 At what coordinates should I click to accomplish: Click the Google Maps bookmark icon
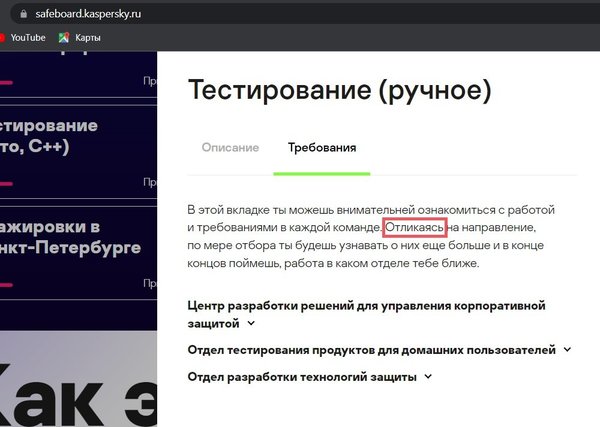(x=64, y=37)
